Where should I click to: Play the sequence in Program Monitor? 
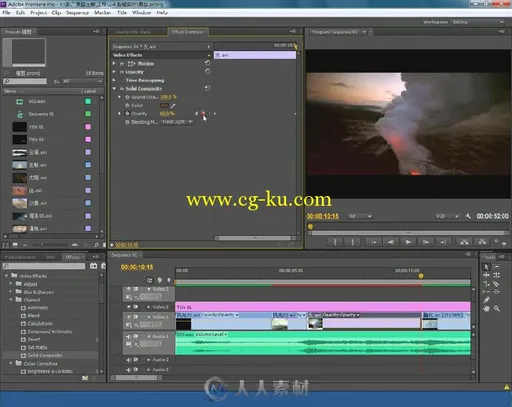(x=408, y=242)
